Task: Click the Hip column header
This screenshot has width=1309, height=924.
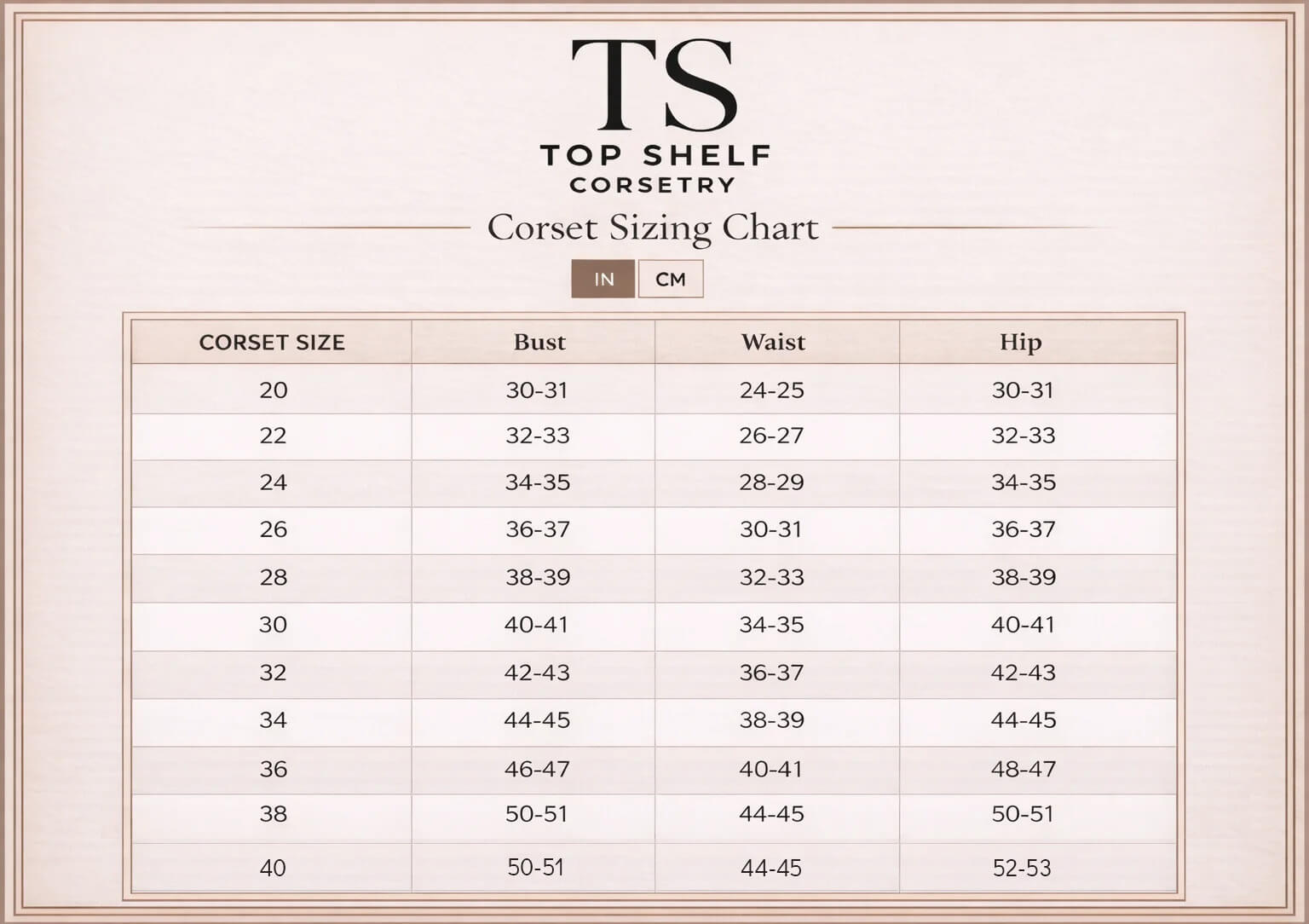Action: point(1020,343)
